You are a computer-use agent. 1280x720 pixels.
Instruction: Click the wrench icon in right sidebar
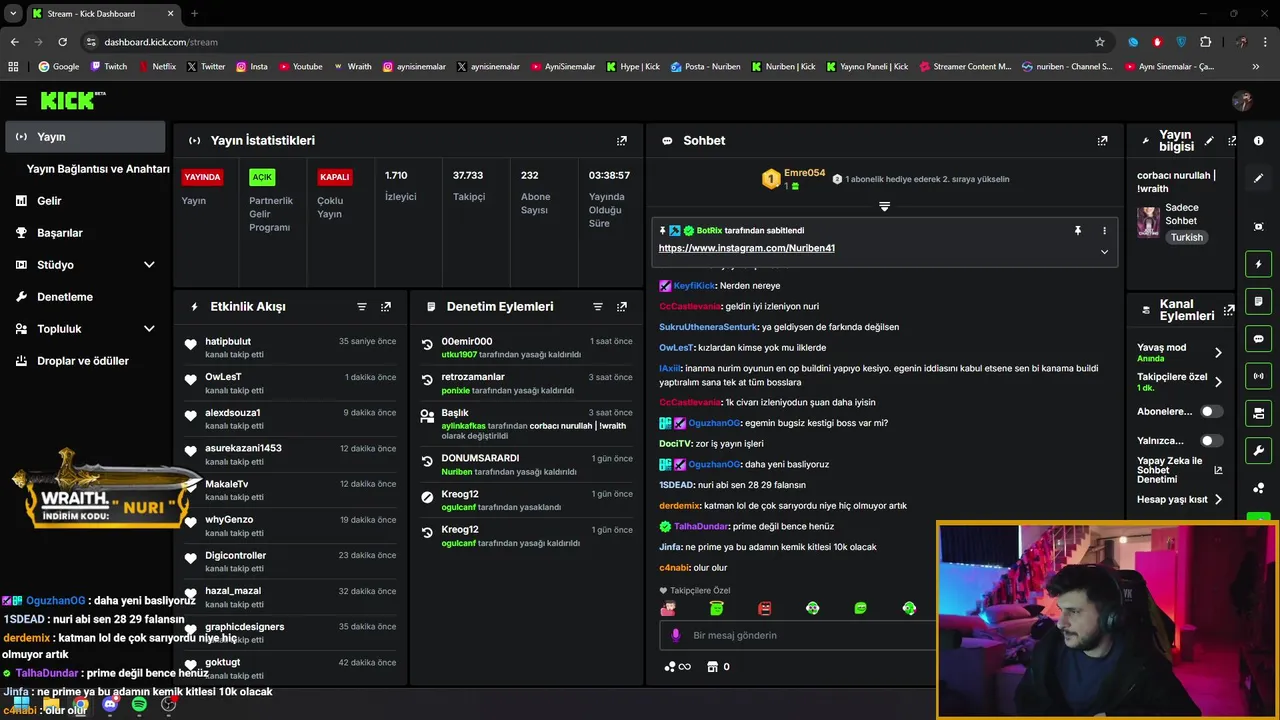(x=1259, y=450)
